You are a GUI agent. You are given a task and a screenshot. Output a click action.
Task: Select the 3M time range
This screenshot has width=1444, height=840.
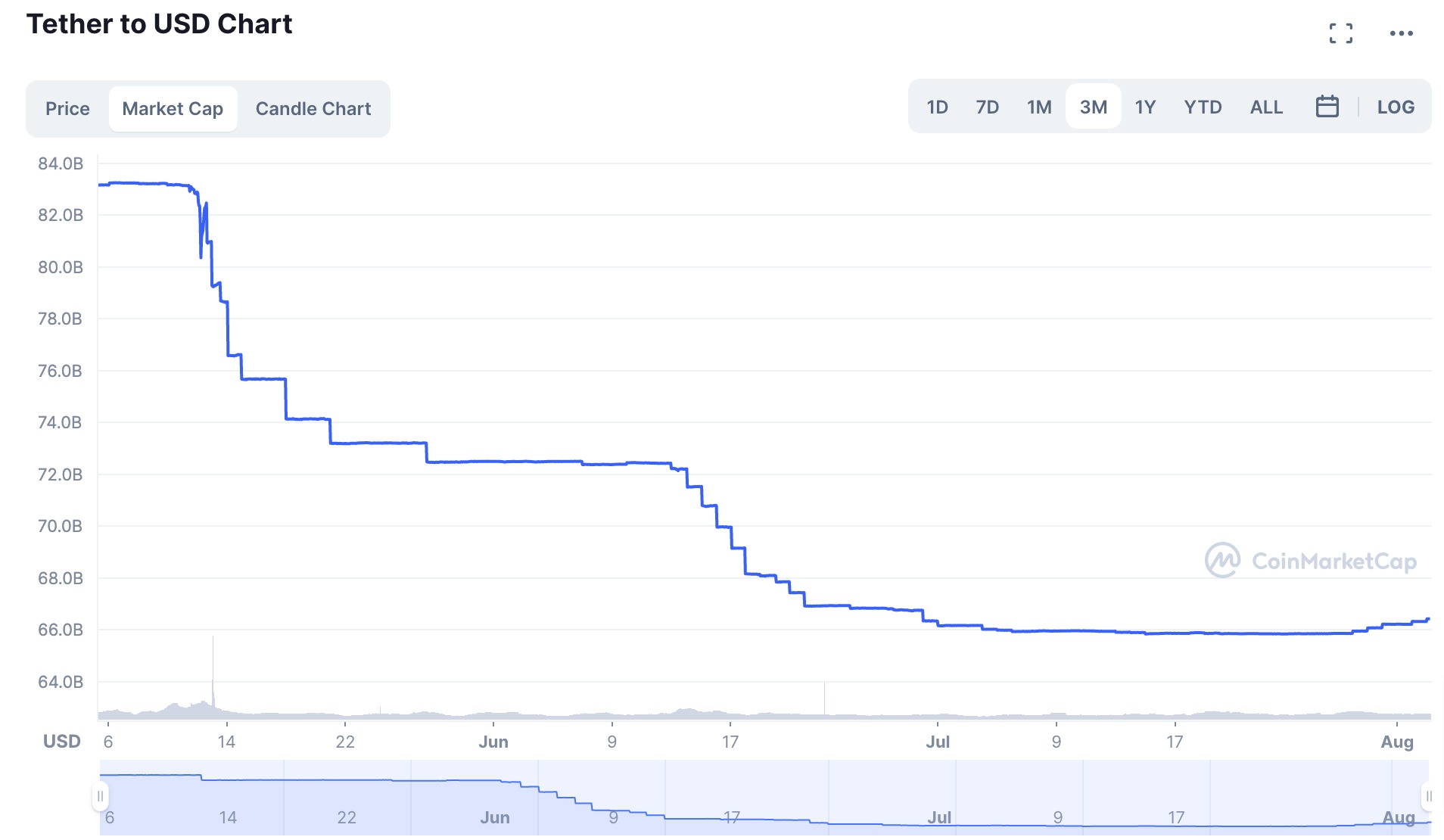pyautogui.click(x=1093, y=107)
